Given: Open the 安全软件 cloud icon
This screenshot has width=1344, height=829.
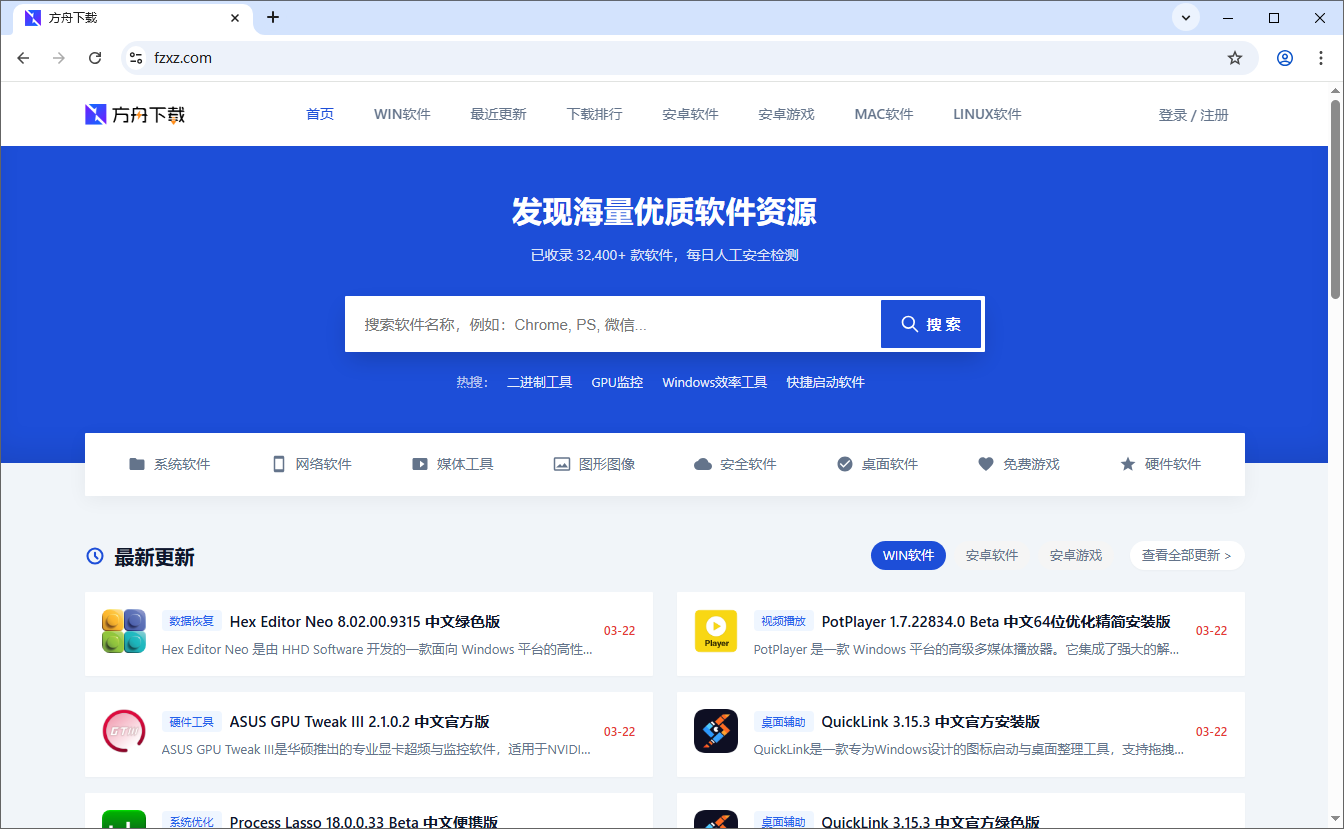Looking at the screenshot, I should pyautogui.click(x=703, y=463).
